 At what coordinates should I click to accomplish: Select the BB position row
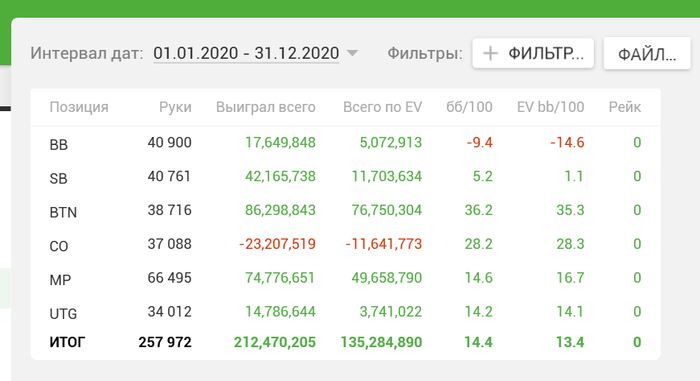pos(345,143)
